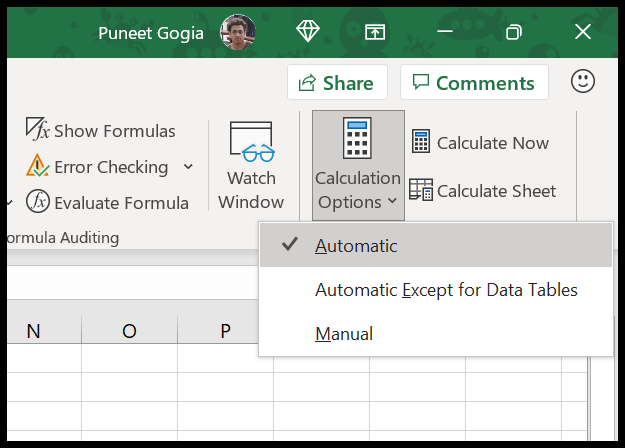Image resolution: width=625 pixels, height=448 pixels.
Task: Select the checked Automatic calculation option
Action: tap(356, 246)
